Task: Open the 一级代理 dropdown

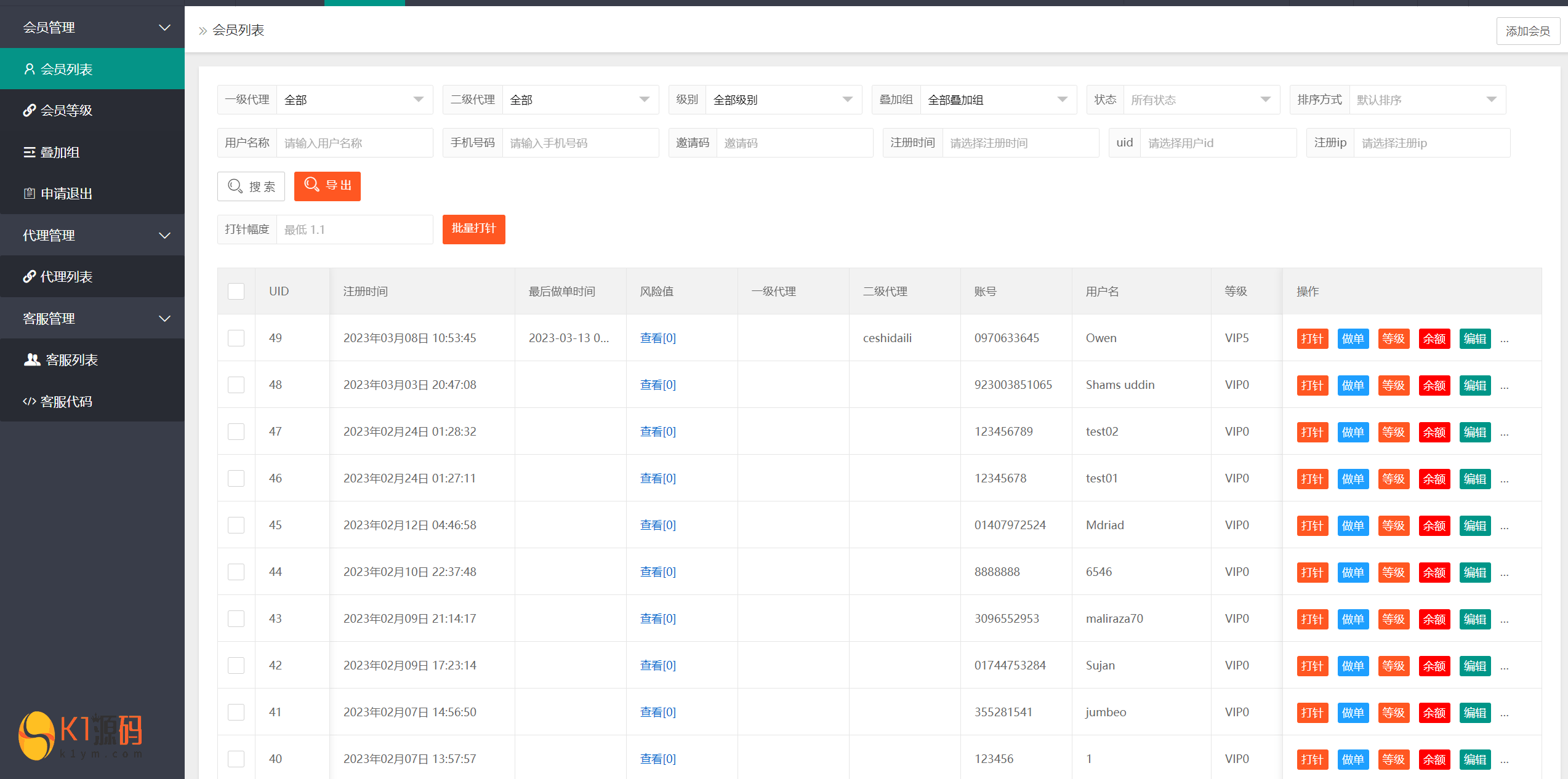Action: (x=354, y=100)
